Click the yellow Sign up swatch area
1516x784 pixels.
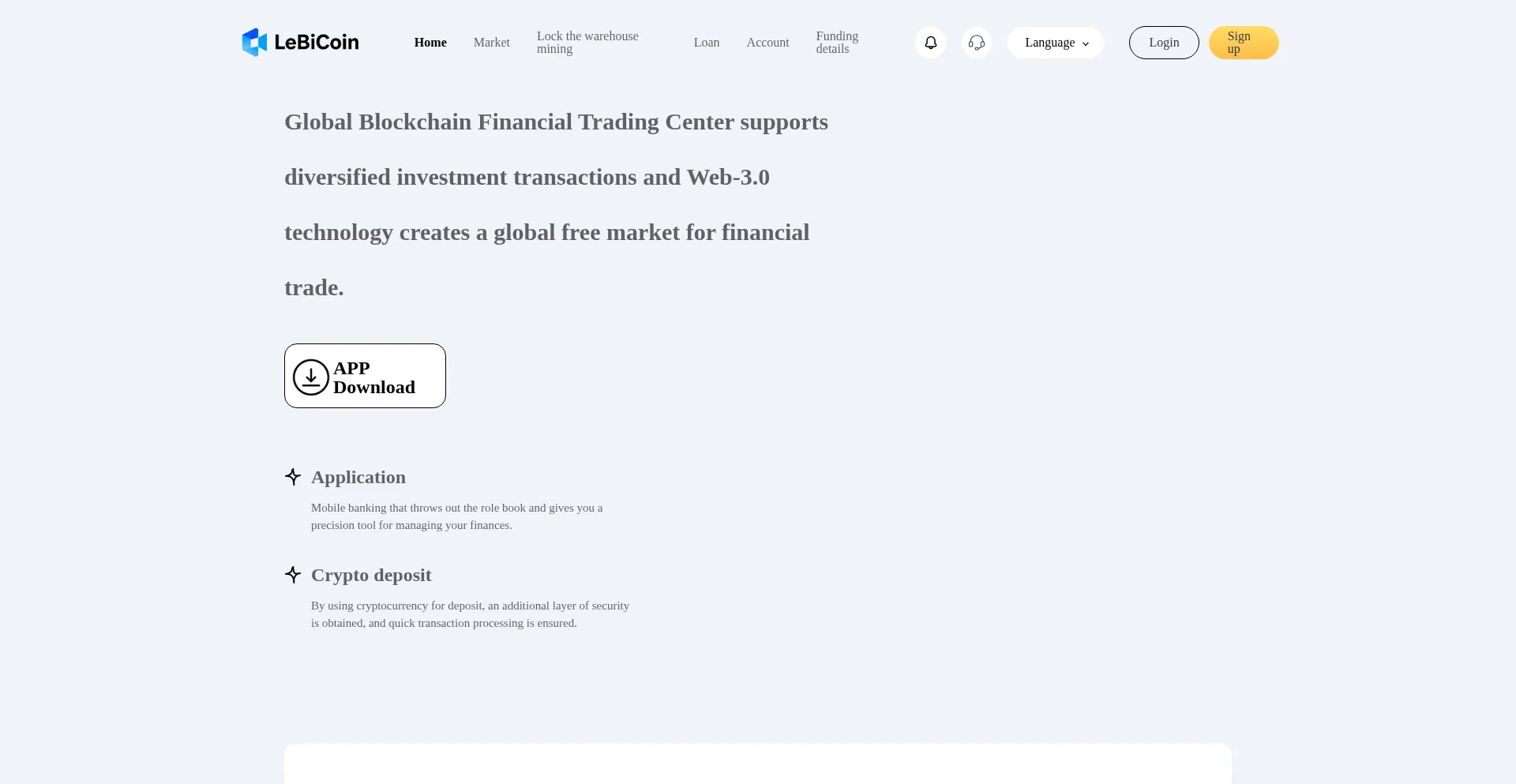click(1243, 42)
